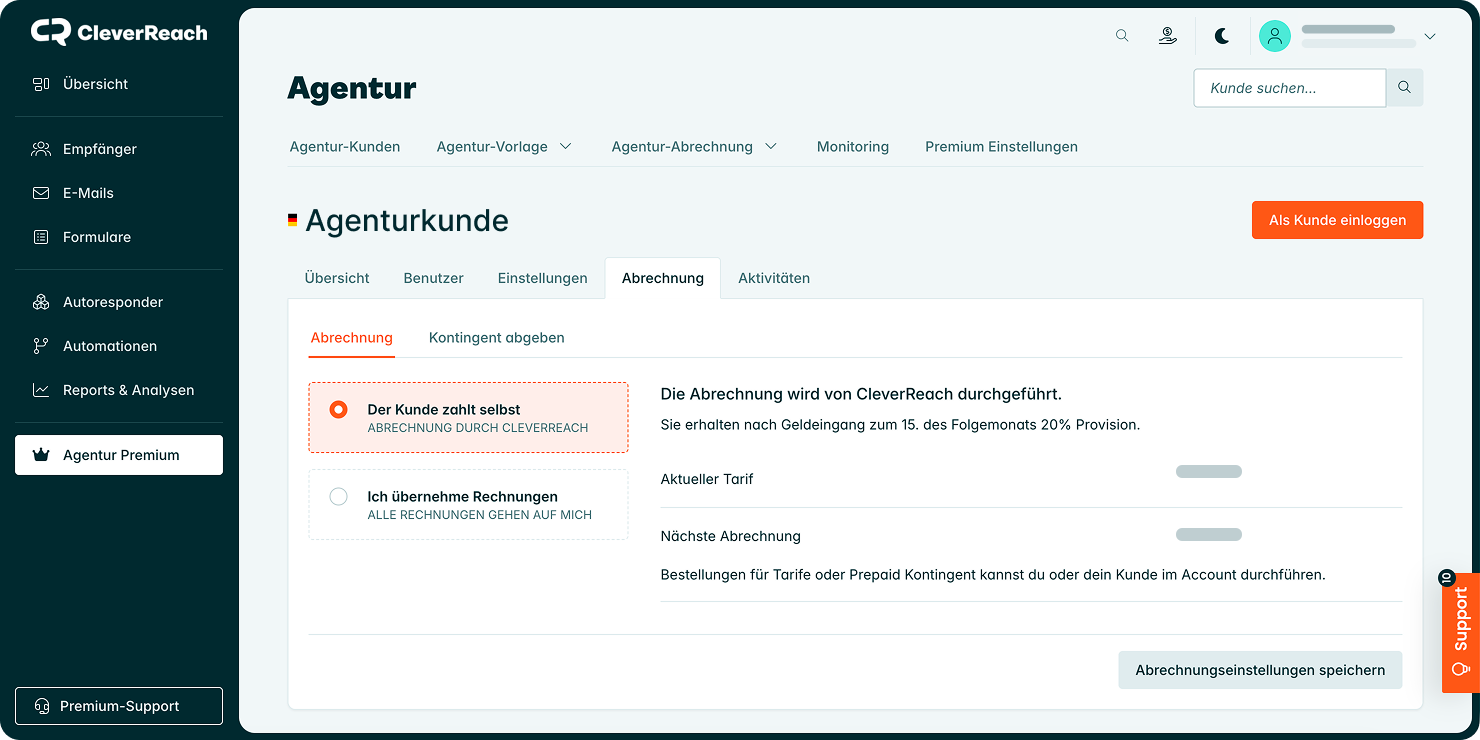The image size is (1480, 740).
Task: Open the orange Support side tab
Action: pos(1461,632)
